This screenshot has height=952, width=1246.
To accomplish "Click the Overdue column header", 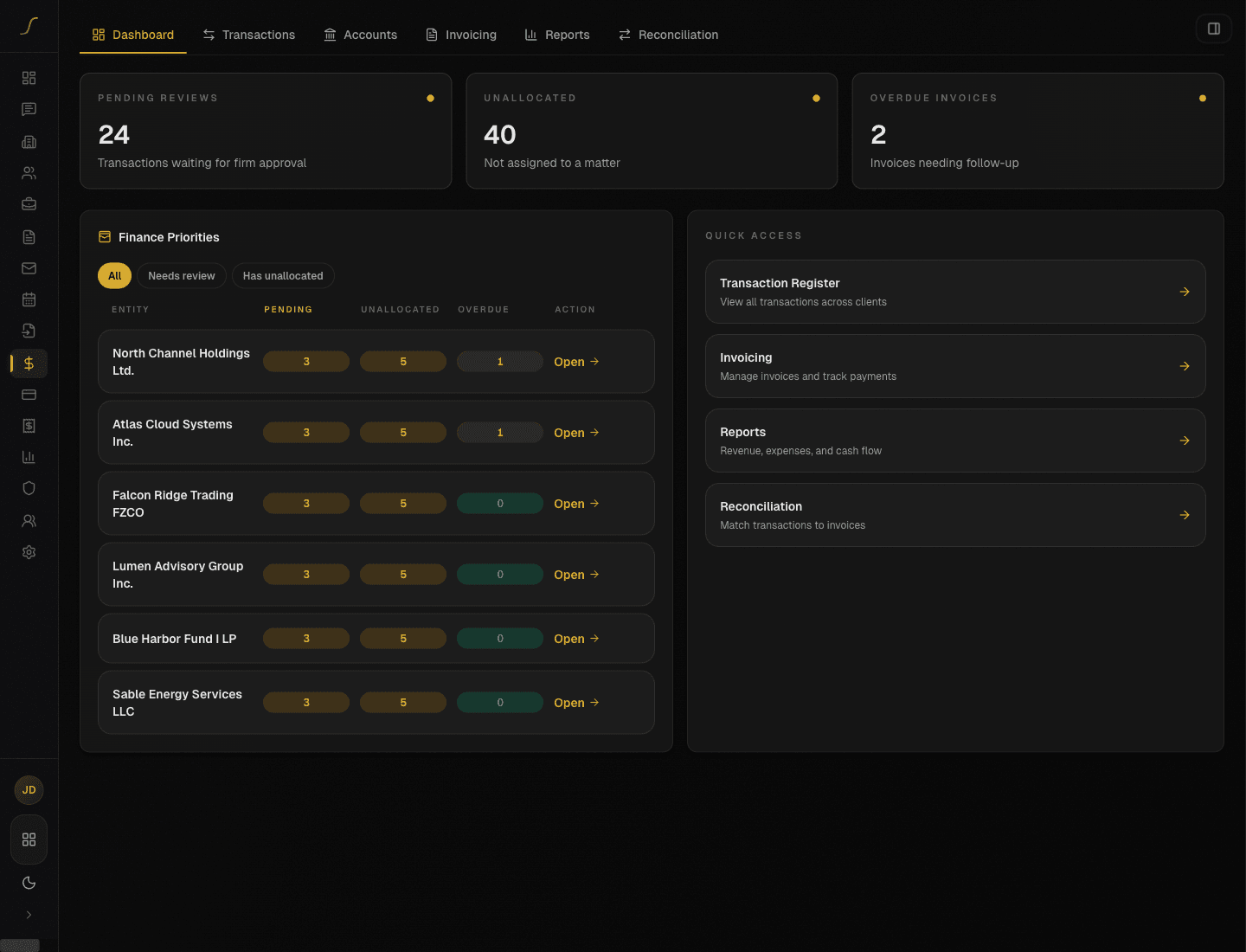I will [484, 310].
